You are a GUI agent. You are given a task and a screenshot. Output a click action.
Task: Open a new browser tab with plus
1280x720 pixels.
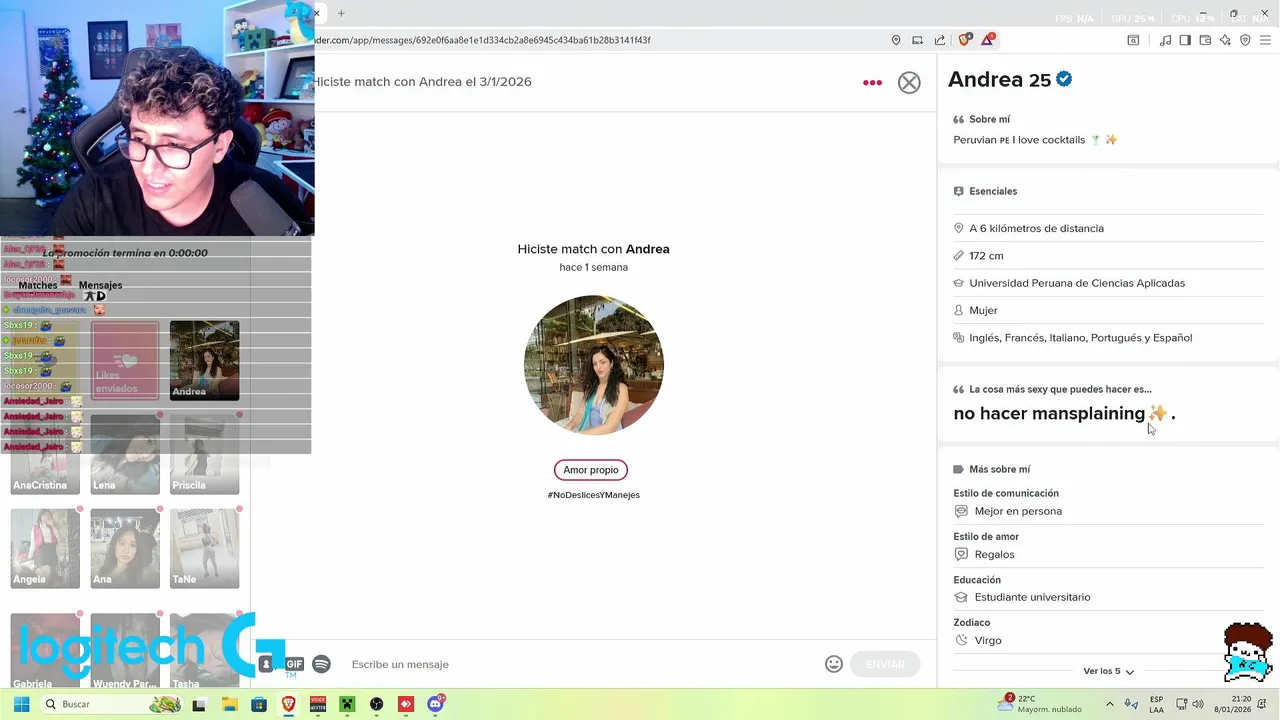341,13
